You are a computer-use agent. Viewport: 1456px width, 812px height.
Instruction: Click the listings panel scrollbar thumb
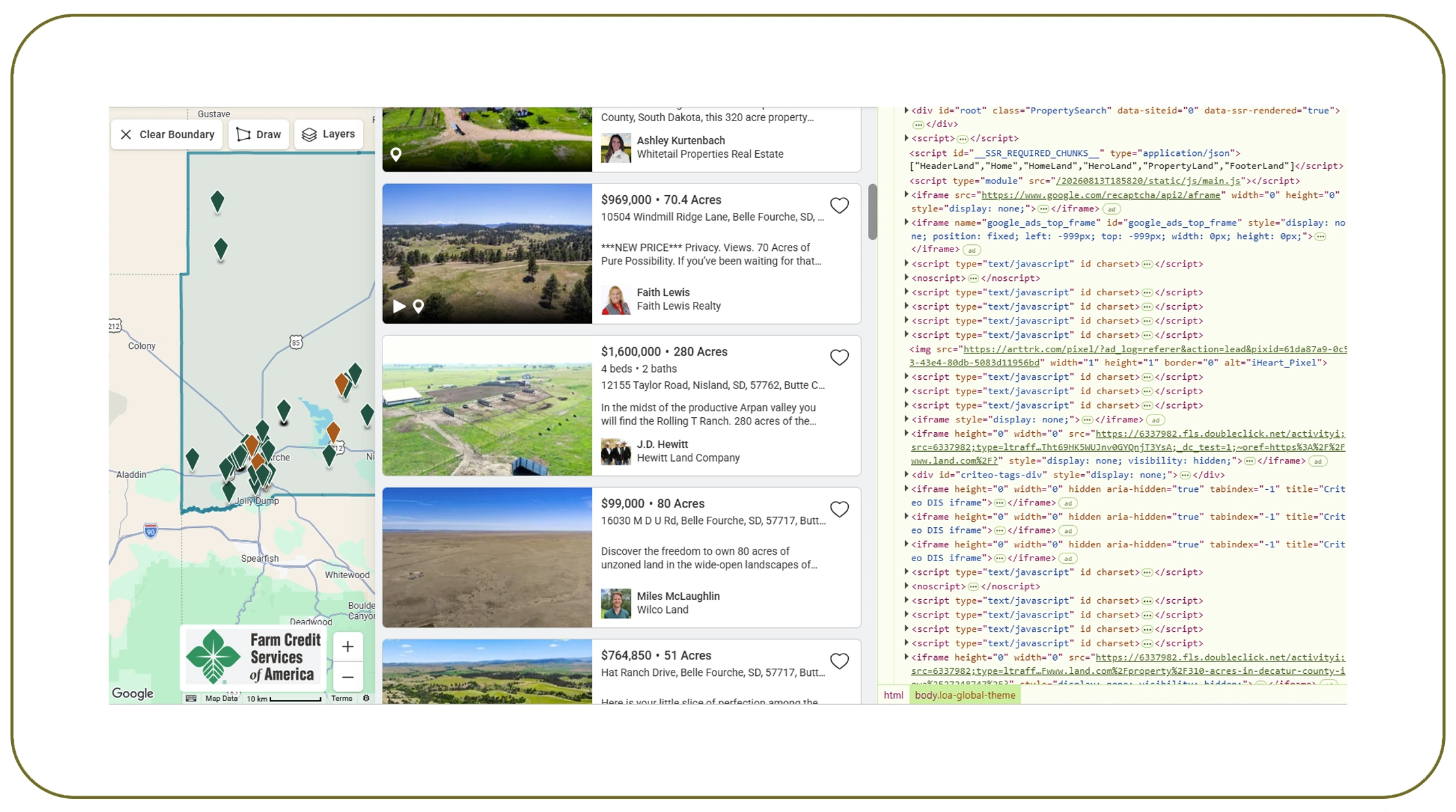(x=872, y=212)
